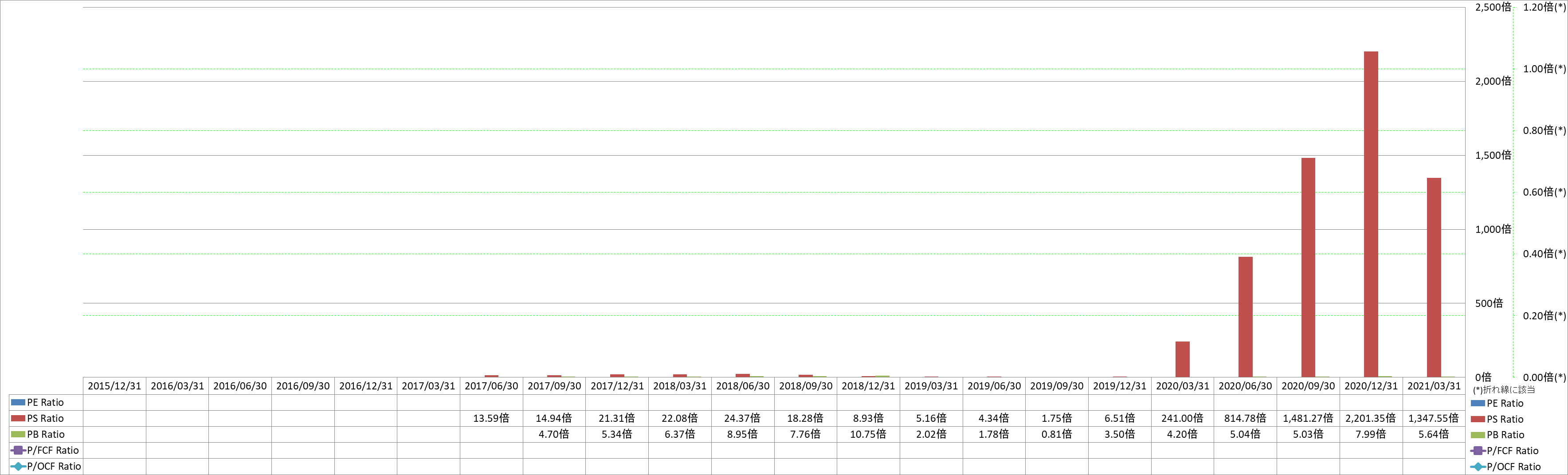
Task: Click the 2021/03/31 date header
Action: pyautogui.click(x=1434, y=386)
